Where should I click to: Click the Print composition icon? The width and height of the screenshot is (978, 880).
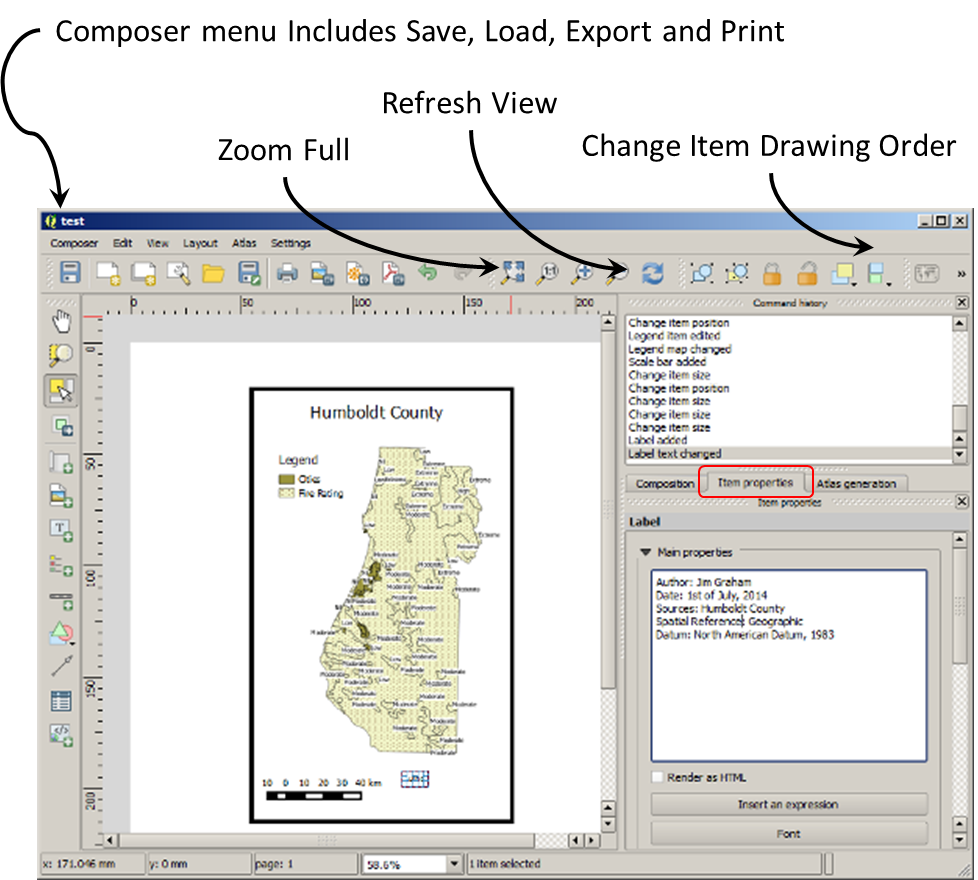click(x=287, y=274)
